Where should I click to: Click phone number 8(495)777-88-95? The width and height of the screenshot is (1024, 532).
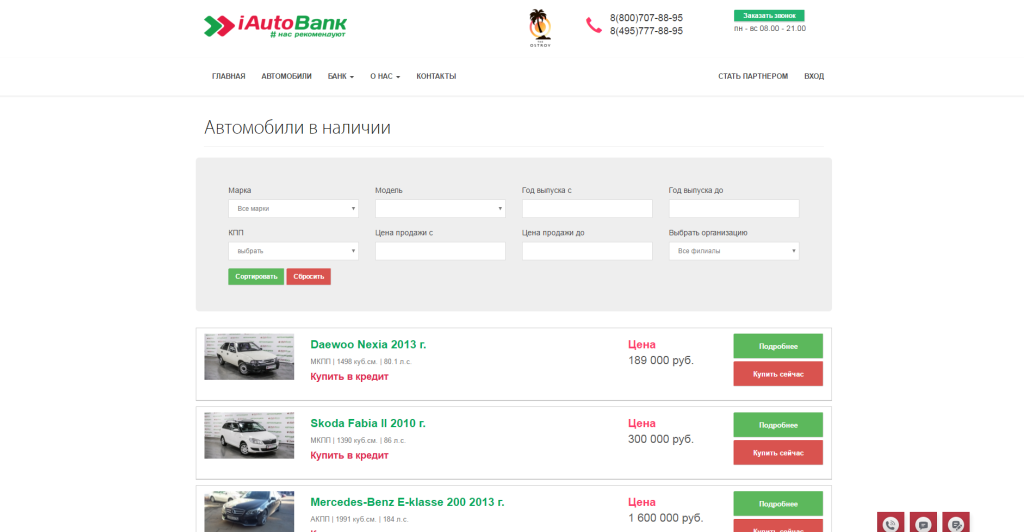[x=646, y=31]
